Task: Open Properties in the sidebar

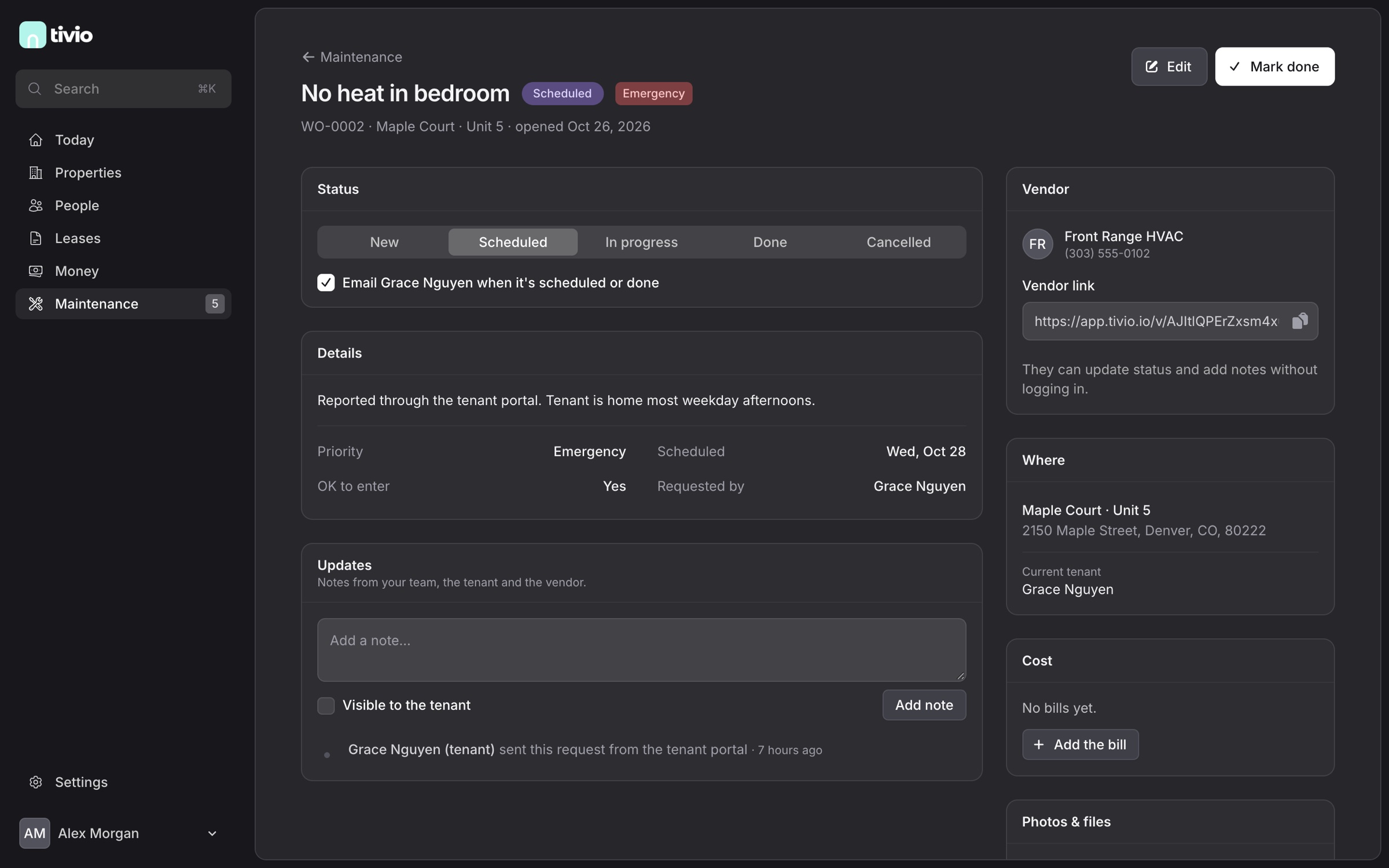Action: tap(123, 172)
